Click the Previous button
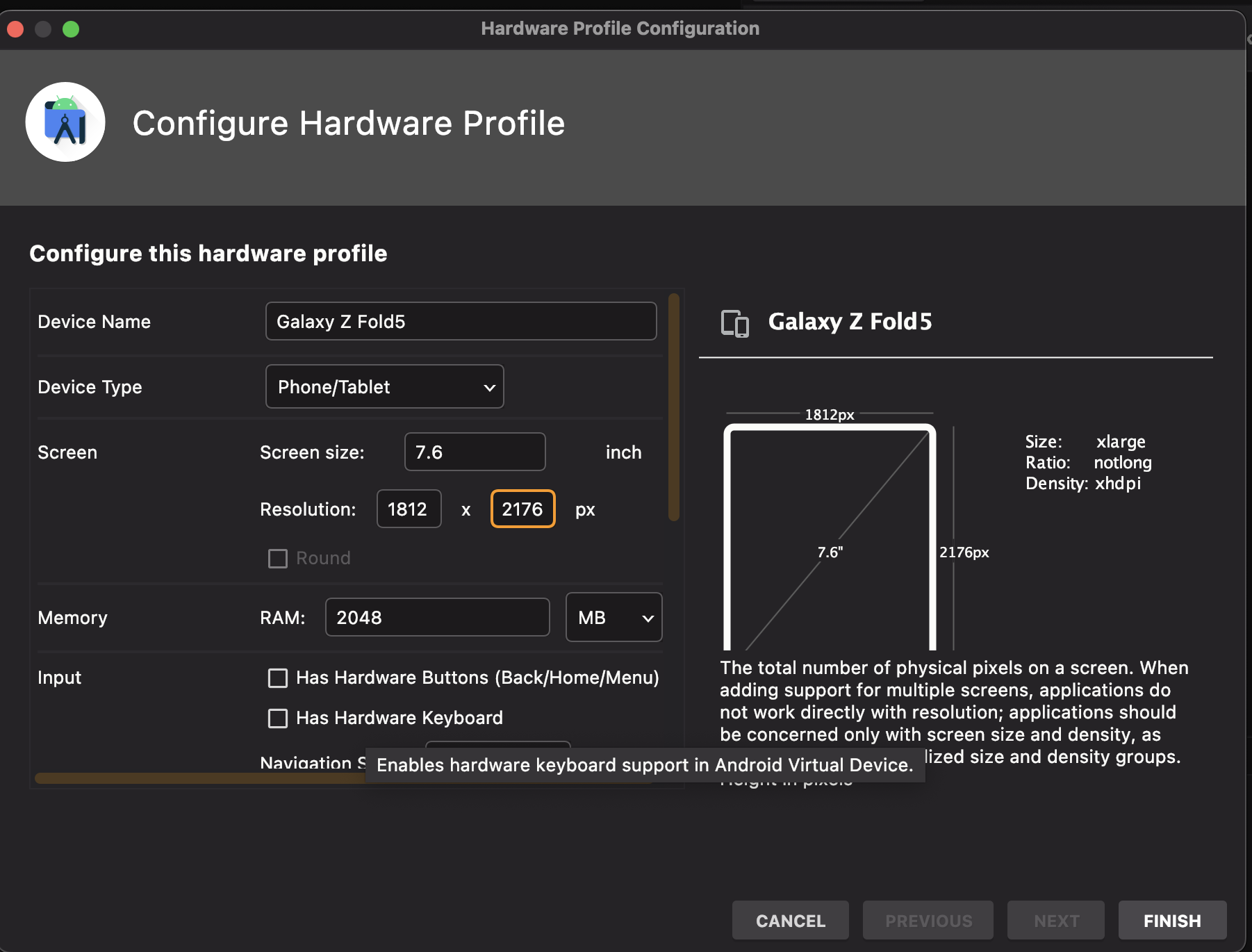 click(928, 920)
